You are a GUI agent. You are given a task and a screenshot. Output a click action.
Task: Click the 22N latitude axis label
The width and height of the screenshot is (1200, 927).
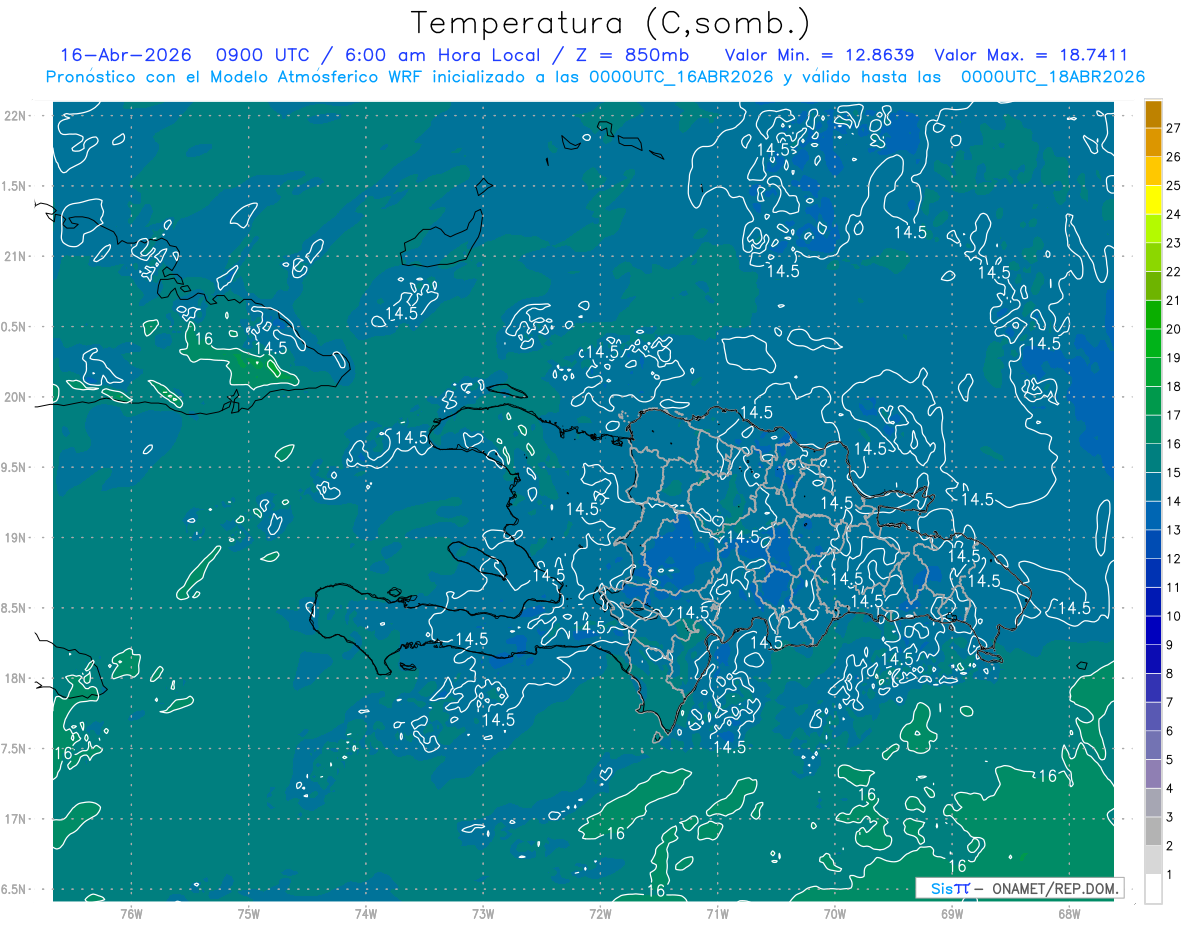coord(17,115)
